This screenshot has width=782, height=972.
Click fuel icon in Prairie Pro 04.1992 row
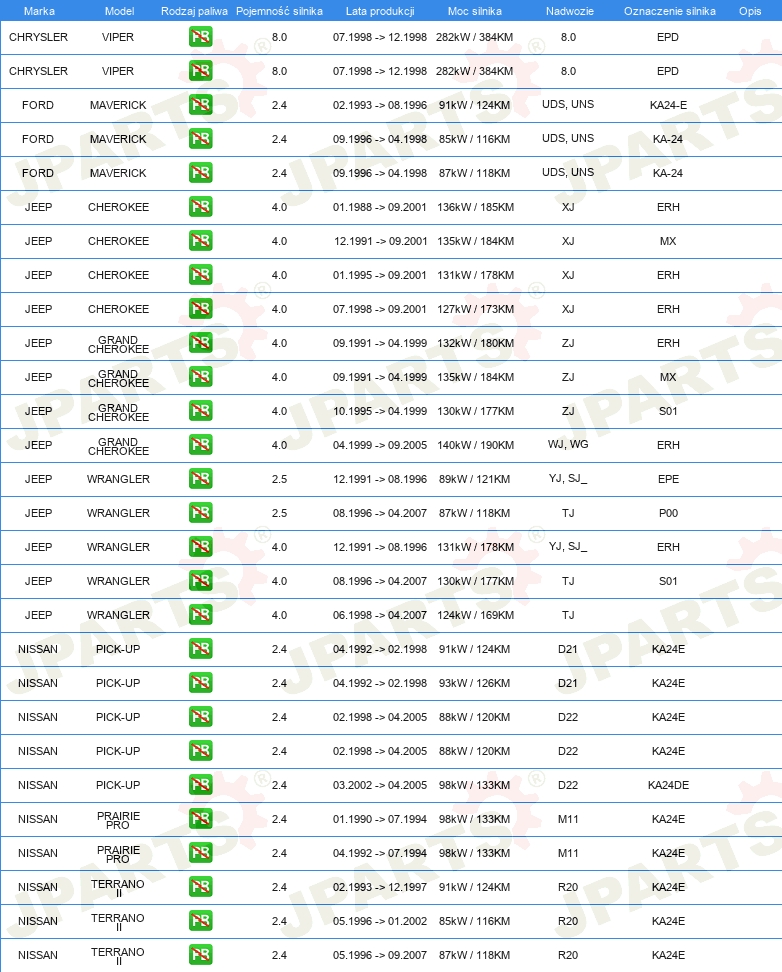tap(200, 852)
